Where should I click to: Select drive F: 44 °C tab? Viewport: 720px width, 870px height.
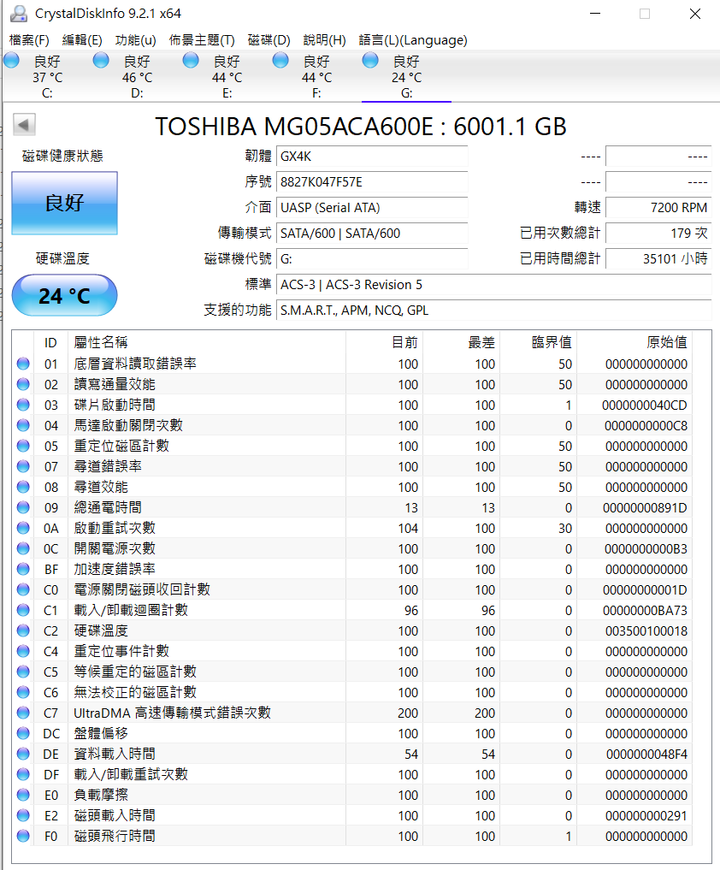316,77
